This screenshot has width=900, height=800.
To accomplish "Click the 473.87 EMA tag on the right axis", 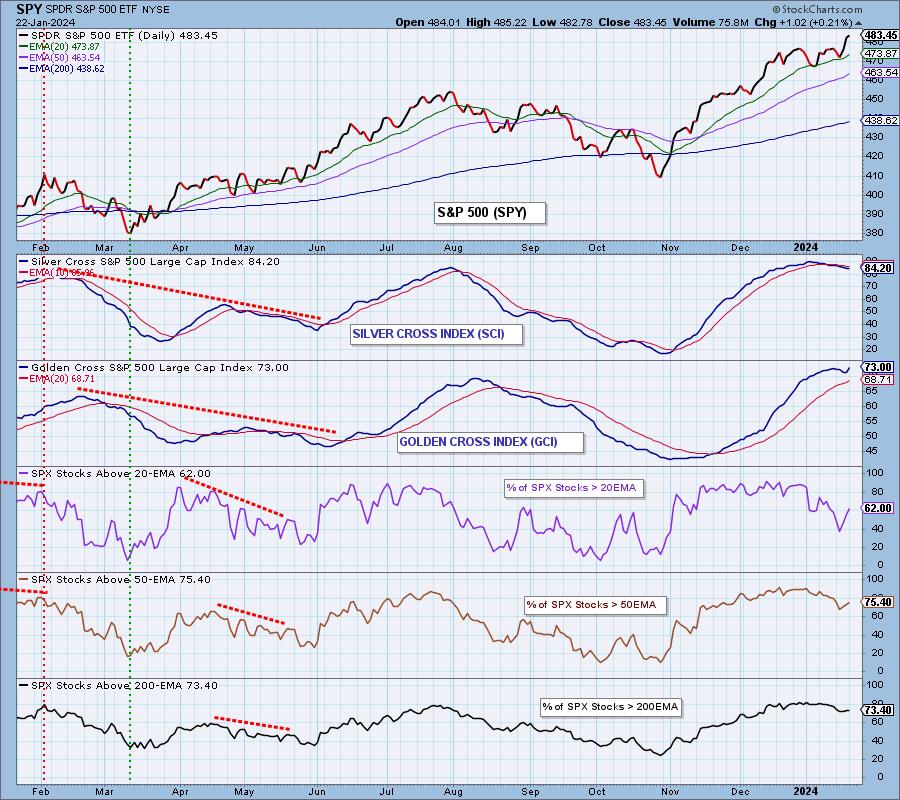I will [x=881, y=53].
